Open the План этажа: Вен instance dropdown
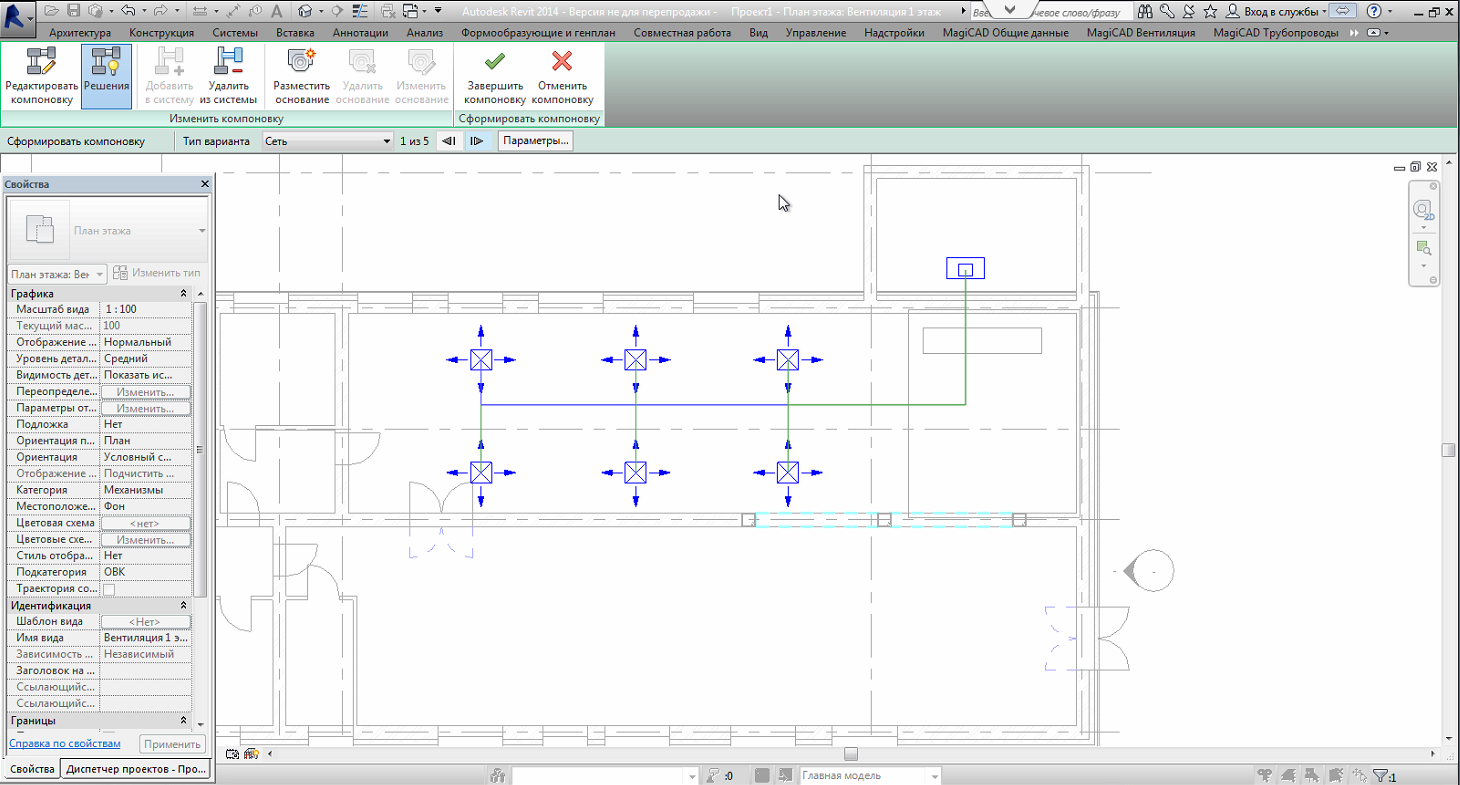Screen dimensions: 1460x785 pos(57,274)
